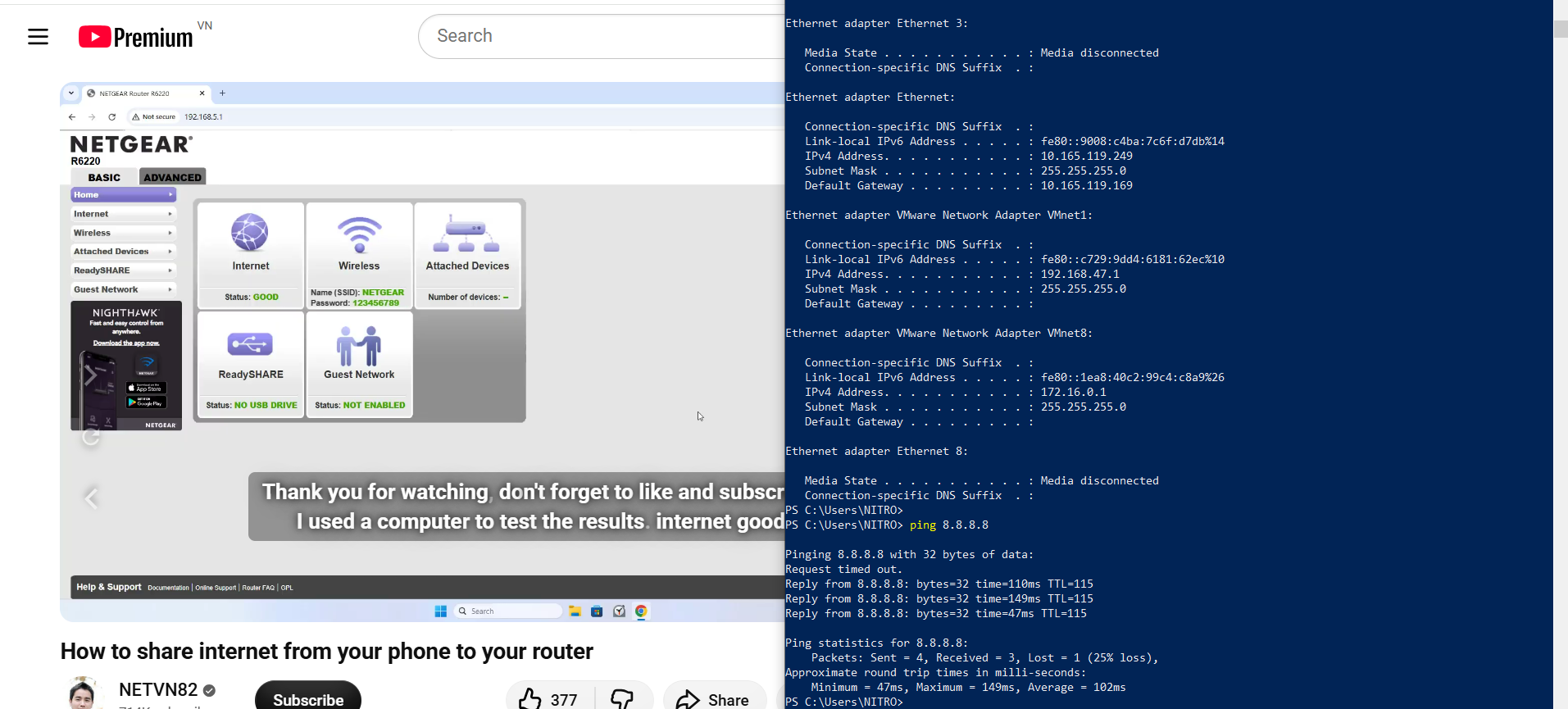Open the YouTube guide hamburger menu
The width and height of the screenshot is (1568, 709).
[38, 37]
